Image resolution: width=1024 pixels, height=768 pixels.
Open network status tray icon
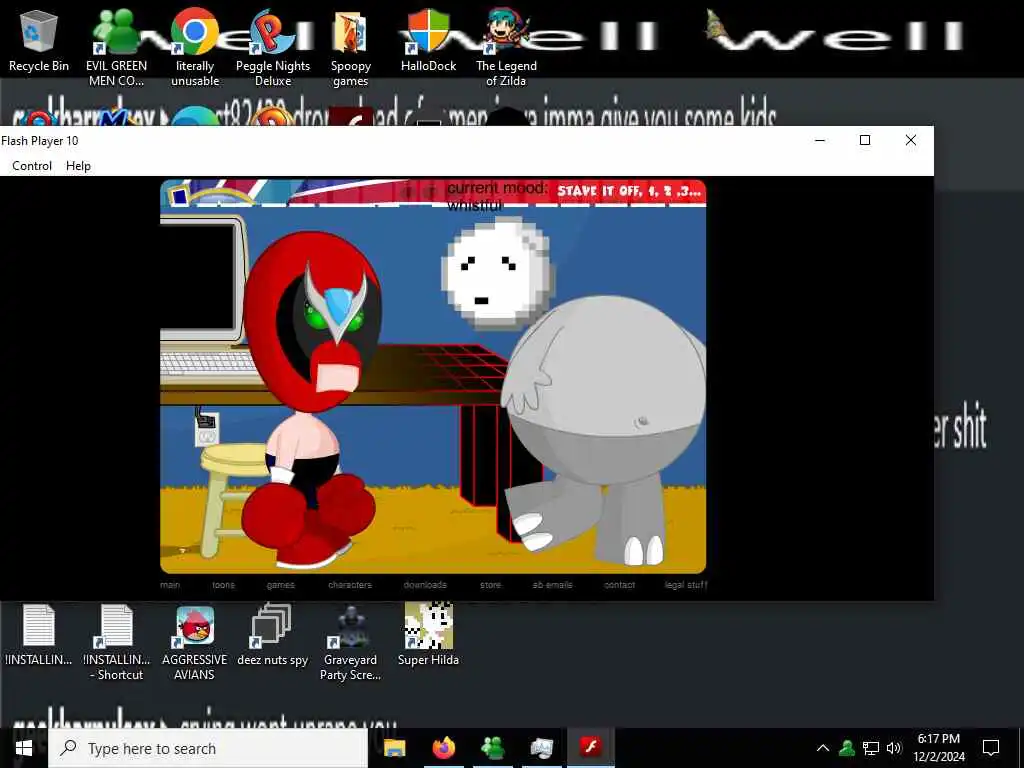click(871, 748)
